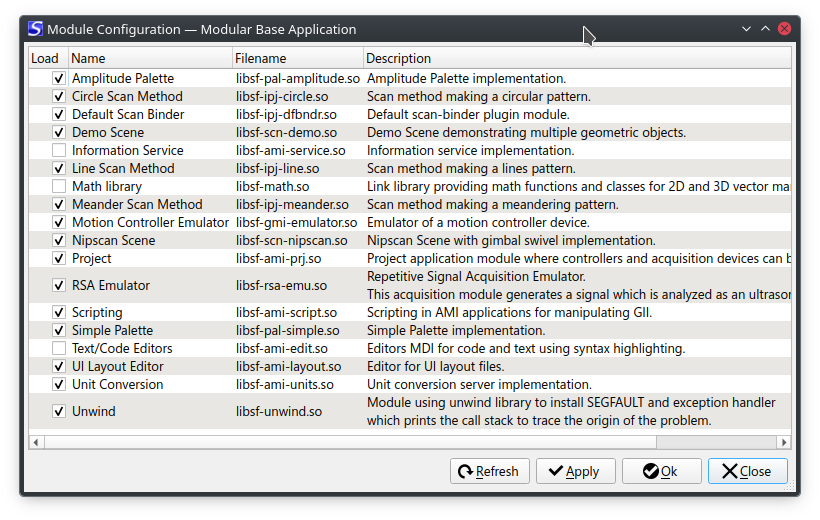Click the horizontal scrollbar thumb
This screenshot has height=520, width=820.
point(350,443)
